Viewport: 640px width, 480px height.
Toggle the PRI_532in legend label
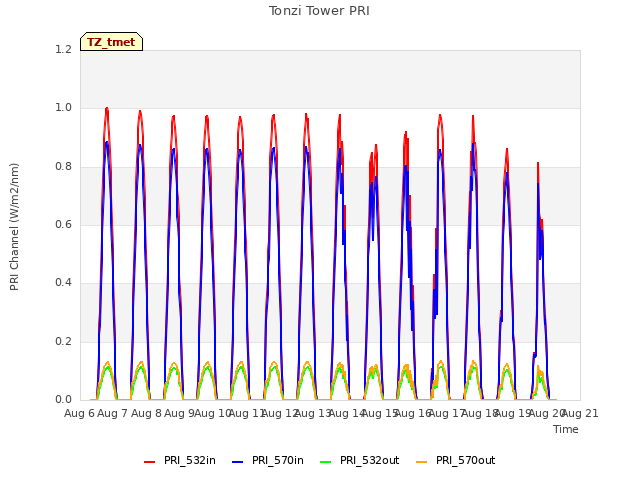(190, 460)
